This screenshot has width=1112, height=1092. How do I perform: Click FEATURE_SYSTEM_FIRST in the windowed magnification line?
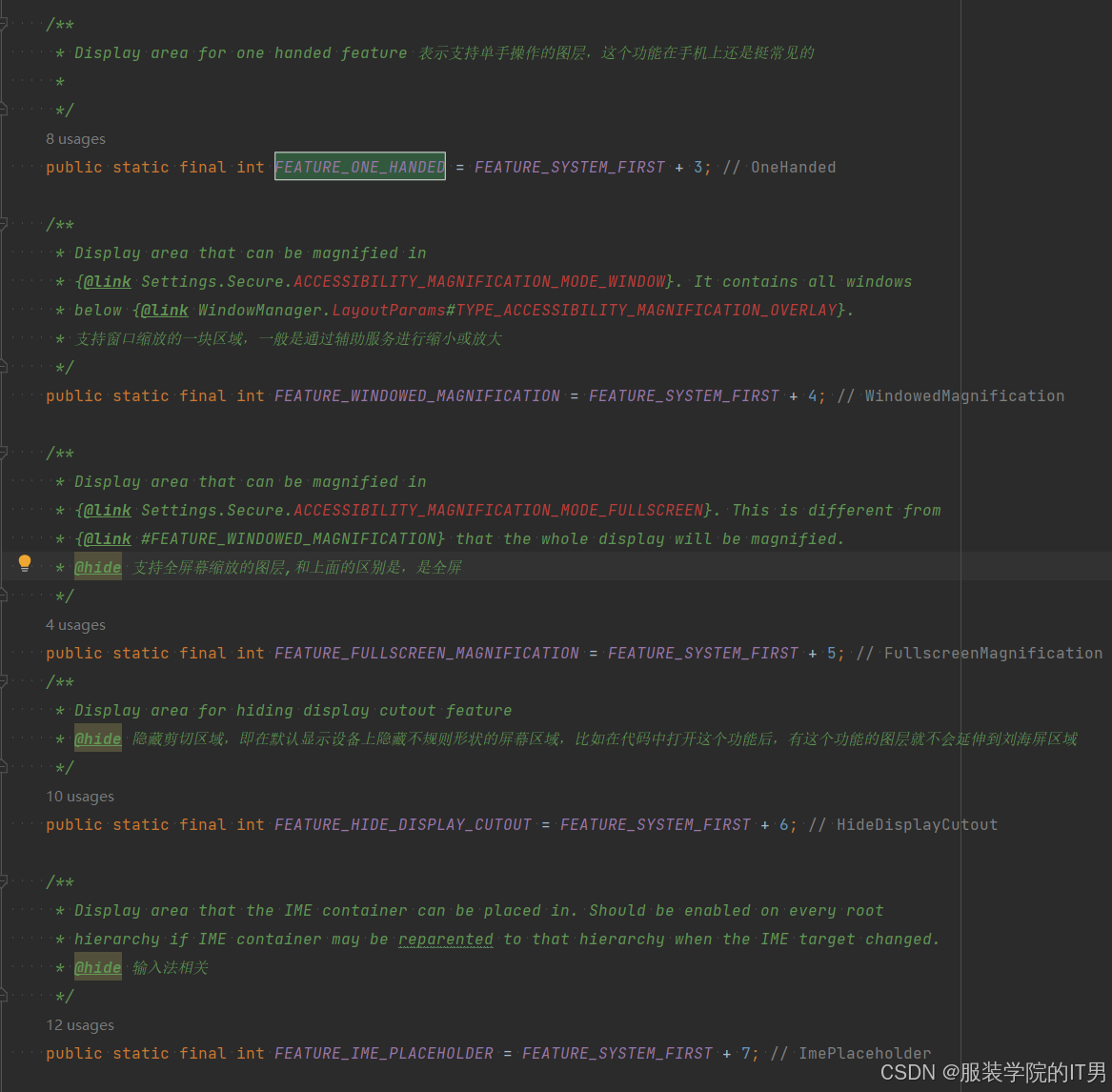pyautogui.click(x=683, y=395)
